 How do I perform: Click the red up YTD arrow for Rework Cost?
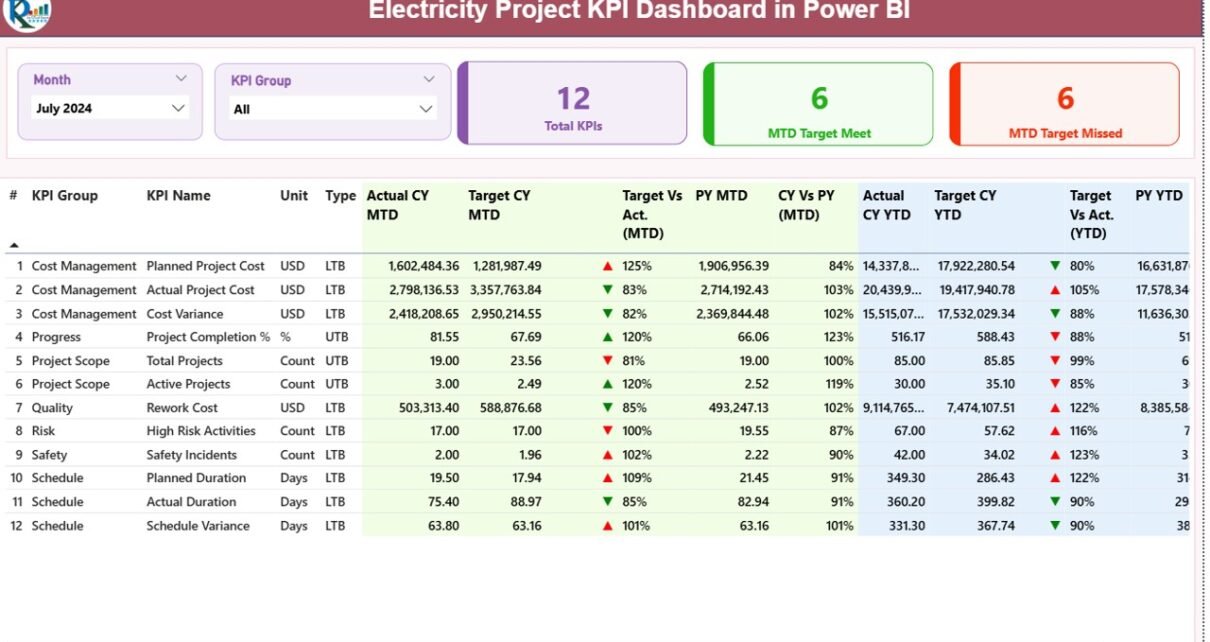[1054, 408]
